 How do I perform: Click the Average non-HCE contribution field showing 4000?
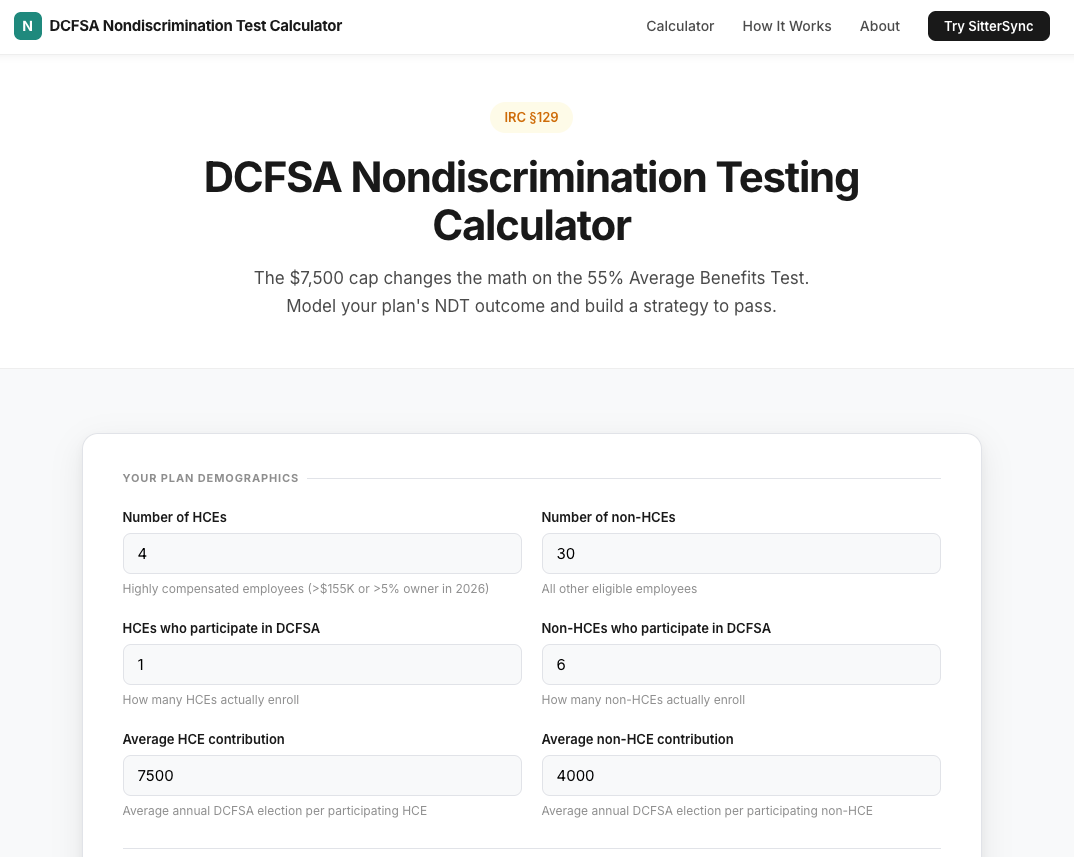click(x=740, y=775)
